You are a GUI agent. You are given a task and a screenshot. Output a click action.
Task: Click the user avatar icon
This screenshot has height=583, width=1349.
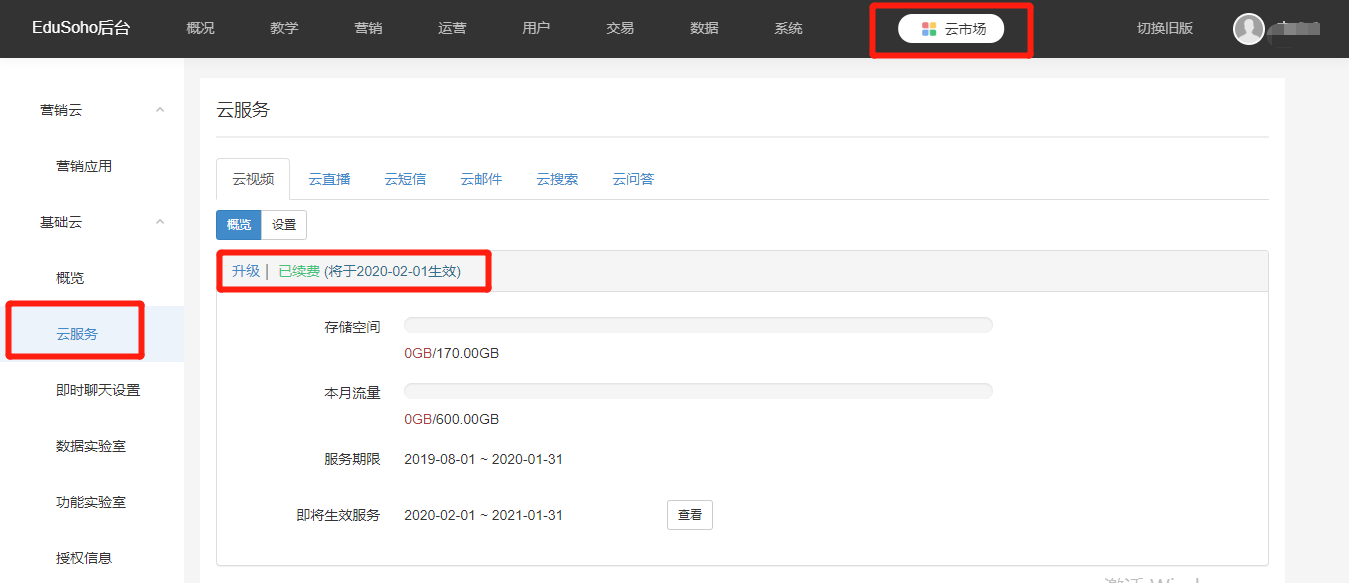[1249, 29]
